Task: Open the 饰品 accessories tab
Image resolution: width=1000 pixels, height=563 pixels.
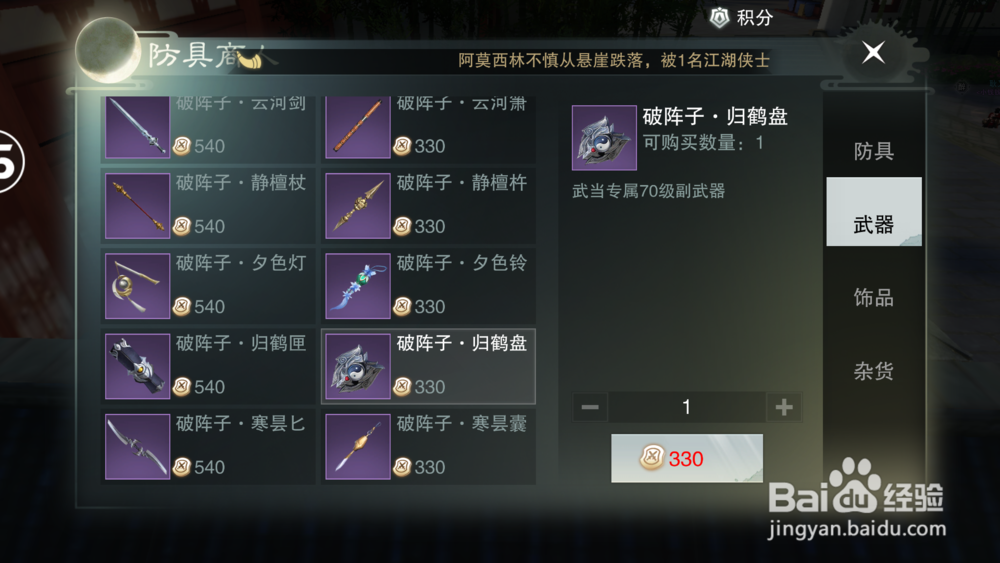Action: click(874, 297)
